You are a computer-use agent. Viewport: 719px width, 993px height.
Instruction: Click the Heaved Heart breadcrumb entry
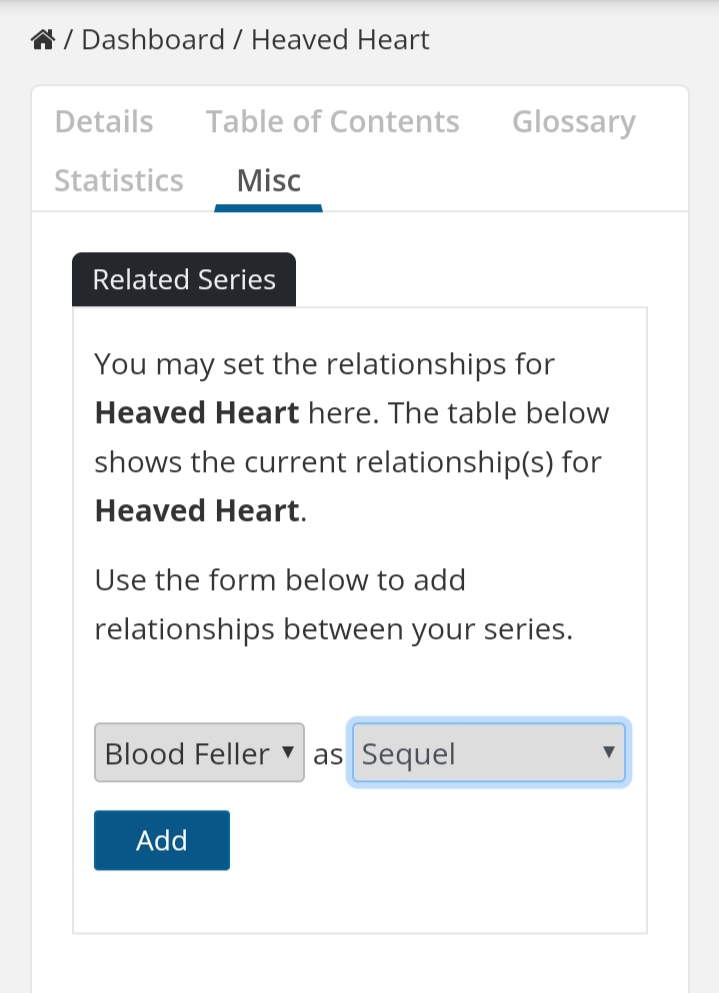(340, 40)
